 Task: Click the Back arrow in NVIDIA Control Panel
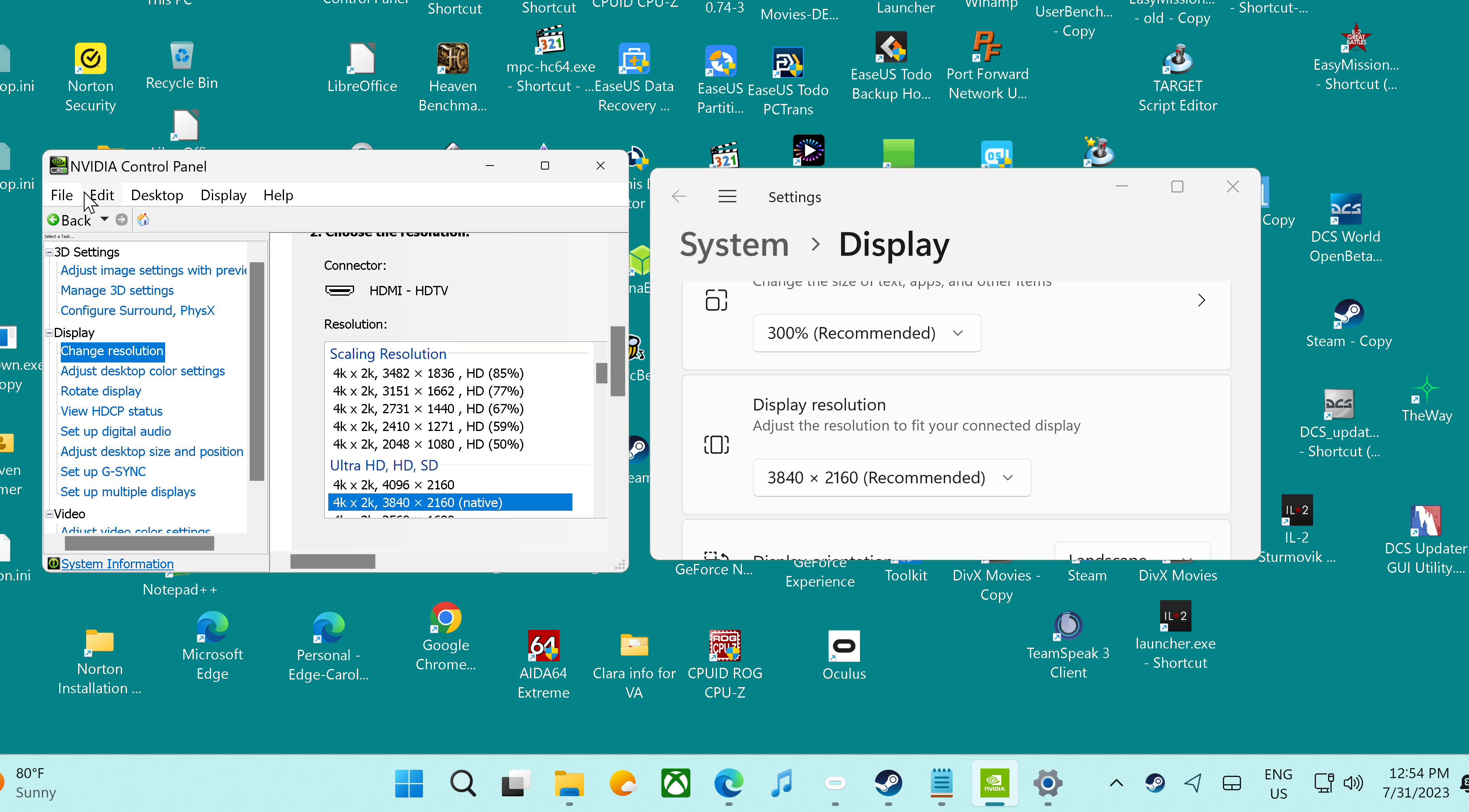(x=69, y=220)
